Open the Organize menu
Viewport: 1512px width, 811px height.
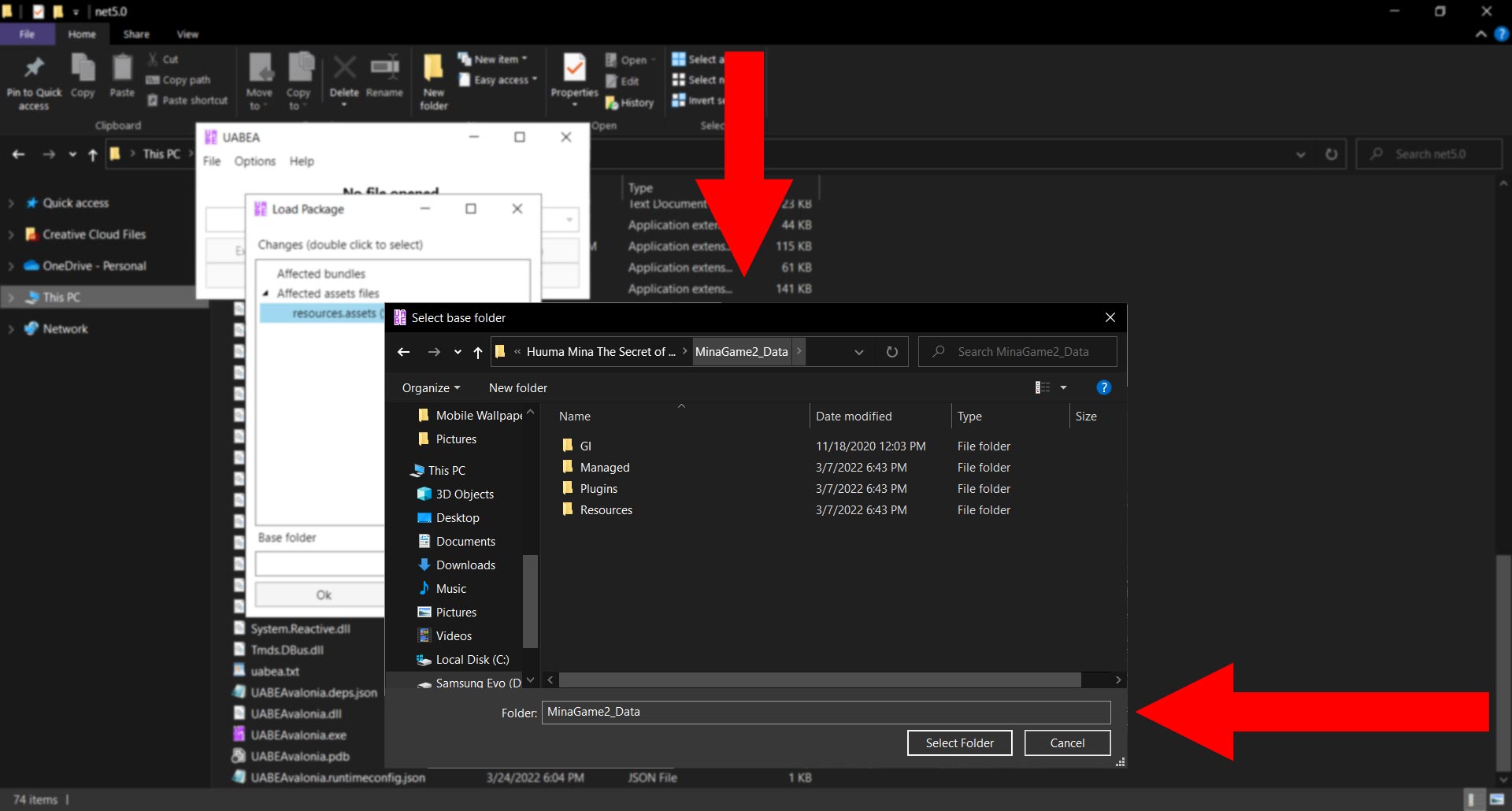click(x=431, y=387)
